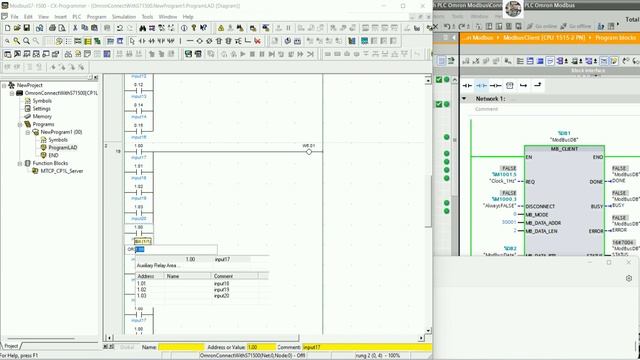Screen dimensions: 640x360
Task: Click the W0.01 output coil
Action: point(309,152)
